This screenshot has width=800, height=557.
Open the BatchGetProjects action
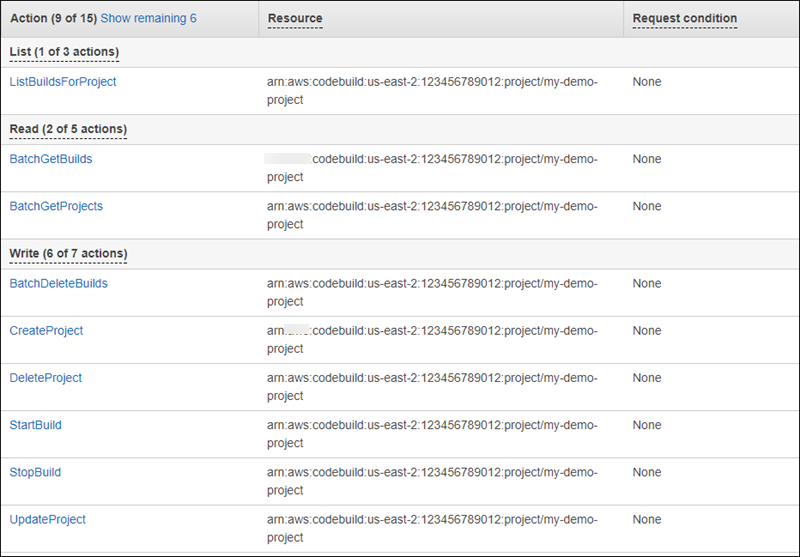point(56,206)
